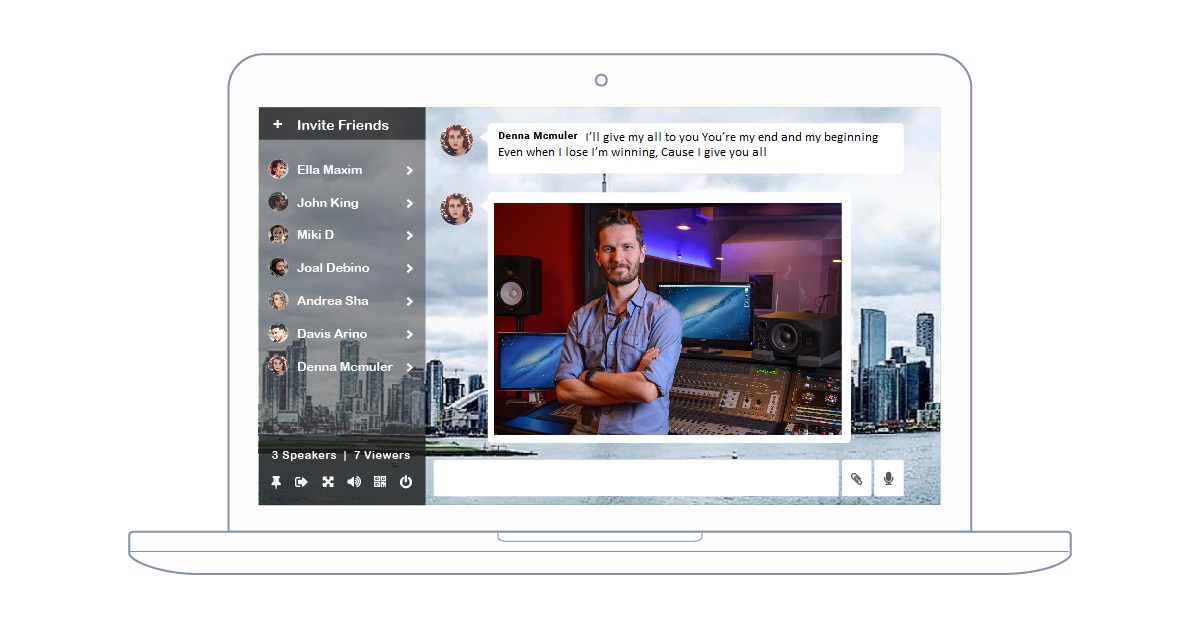Click inside the chat message input field

636,479
